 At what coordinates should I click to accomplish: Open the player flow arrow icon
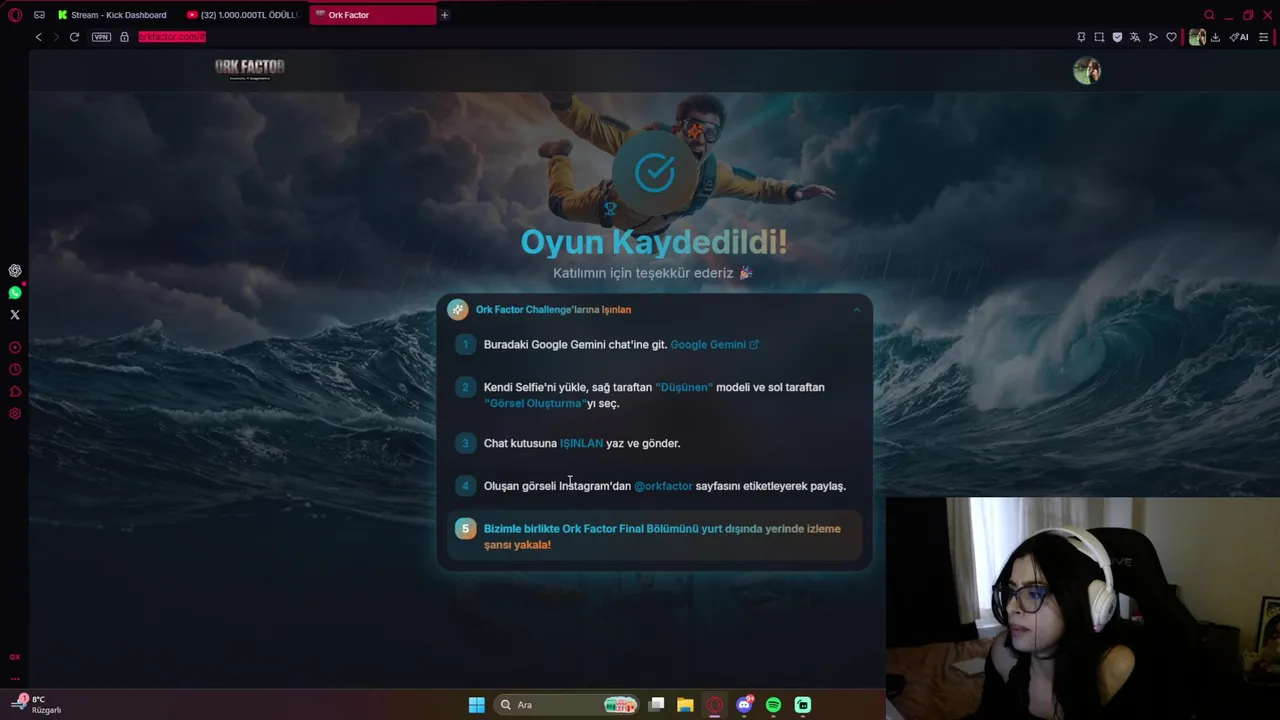(x=1153, y=37)
